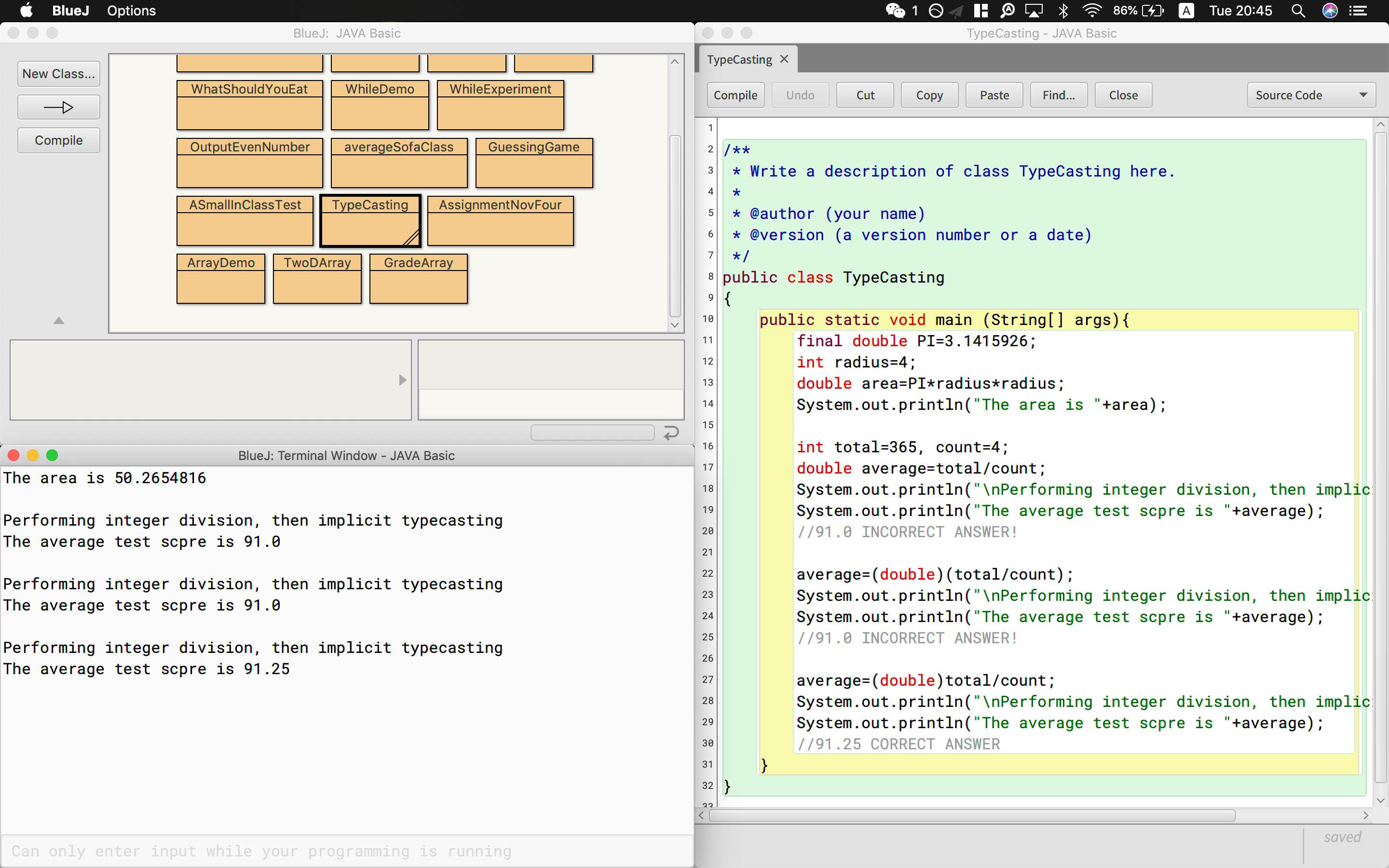Click the editor horizontal scrollbar
Image resolution: width=1389 pixels, height=868 pixels.
click(x=971, y=815)
